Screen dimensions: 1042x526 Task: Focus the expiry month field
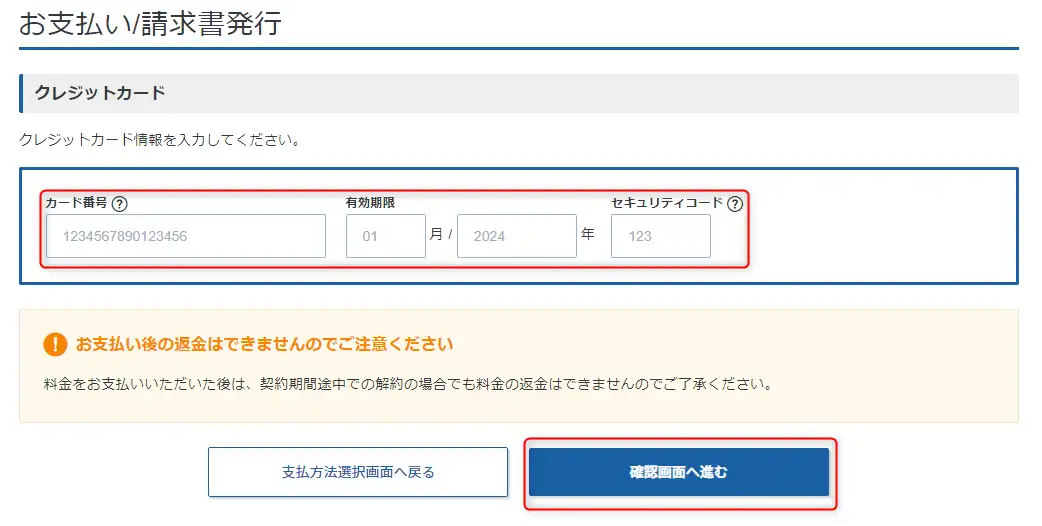click(385, 236)
